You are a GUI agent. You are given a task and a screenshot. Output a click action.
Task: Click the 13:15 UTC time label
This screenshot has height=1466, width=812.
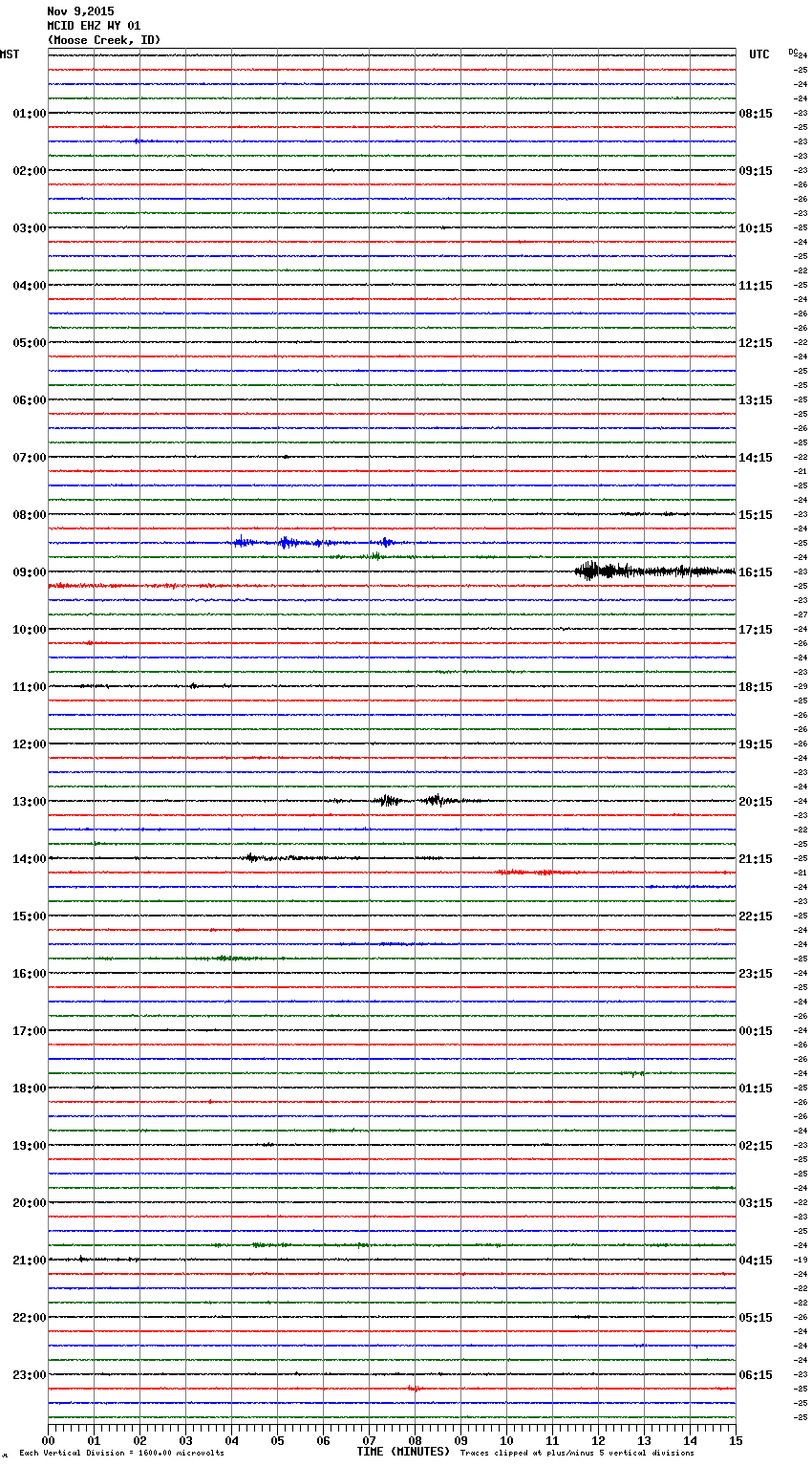click(756, 400)
